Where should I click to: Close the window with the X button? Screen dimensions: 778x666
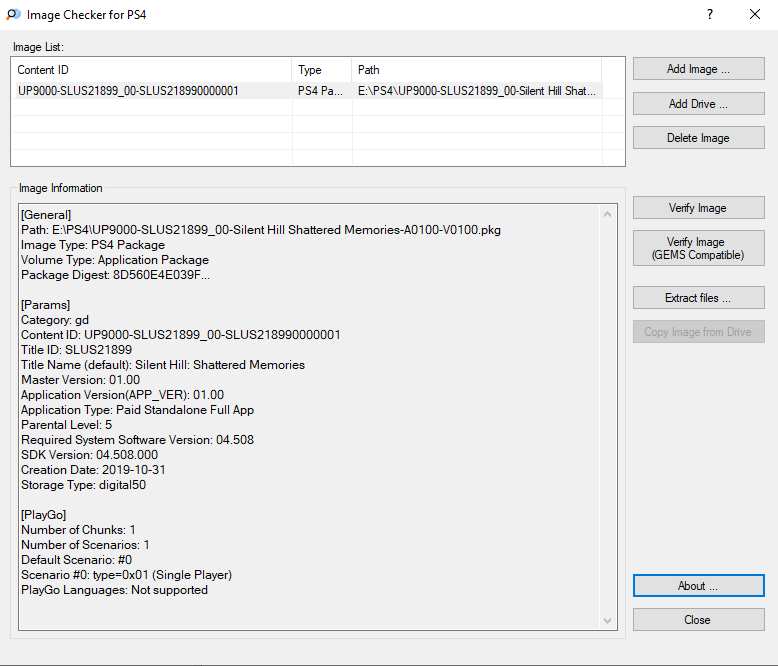[755, 14]
